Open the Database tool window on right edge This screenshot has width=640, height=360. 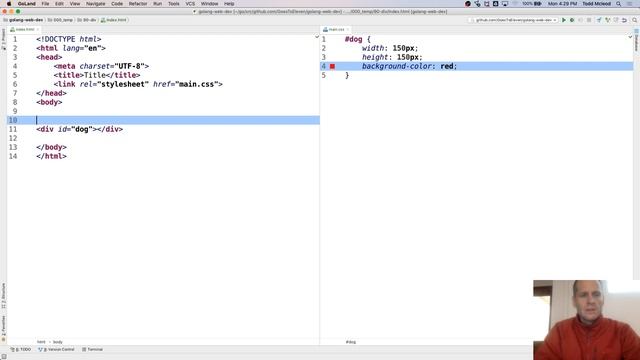[636, 40]
